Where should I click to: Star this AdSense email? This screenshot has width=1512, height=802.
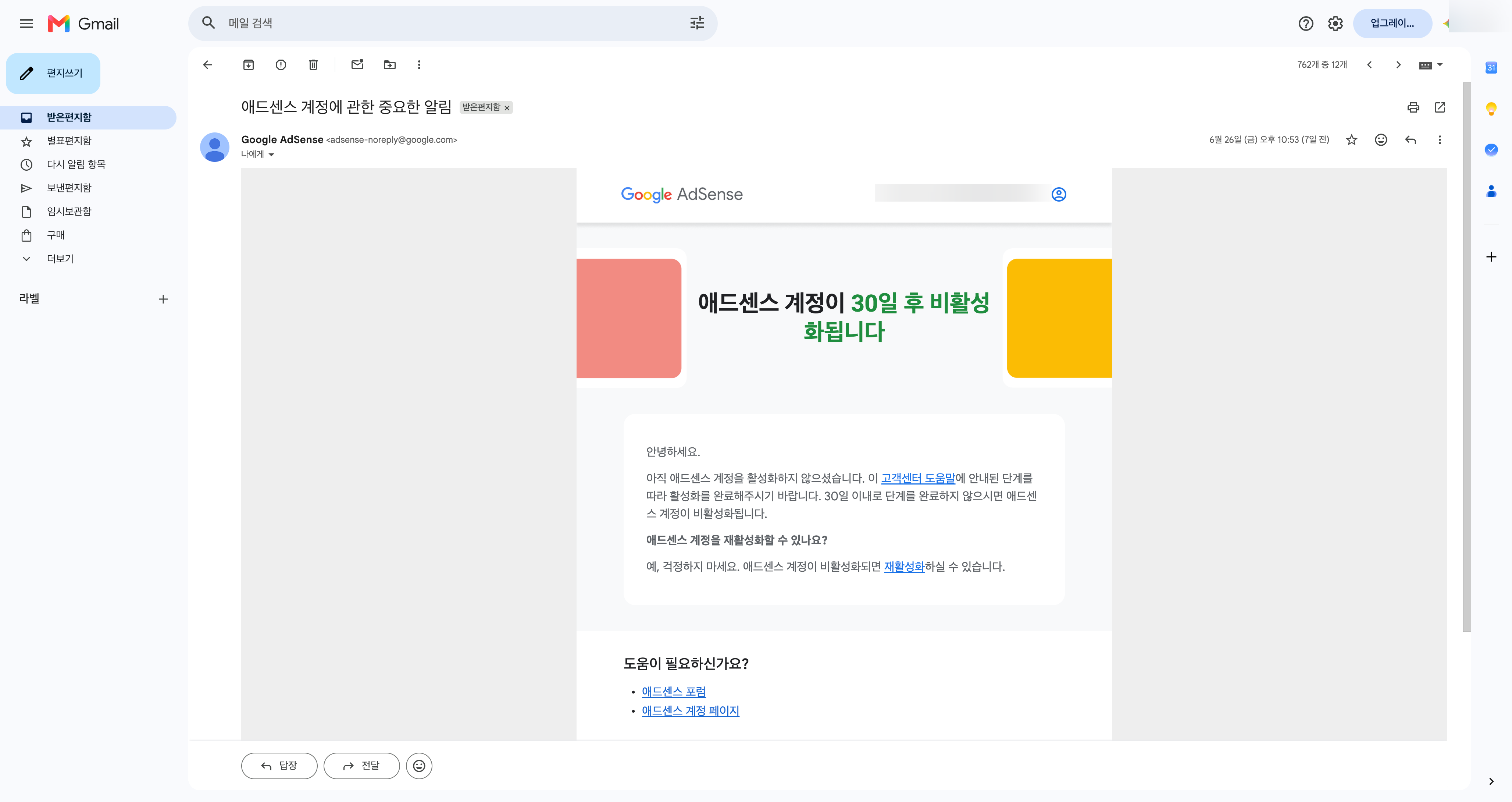click(x=1352, y=140)
